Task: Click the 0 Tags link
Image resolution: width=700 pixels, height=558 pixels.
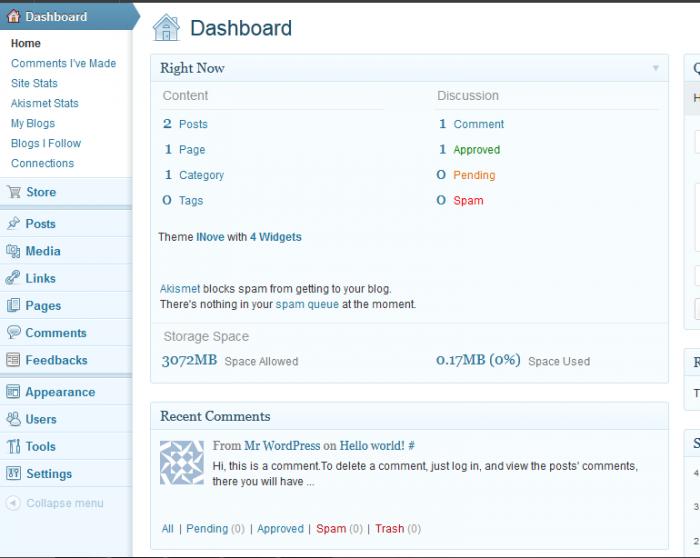Action: pos(183,200)
